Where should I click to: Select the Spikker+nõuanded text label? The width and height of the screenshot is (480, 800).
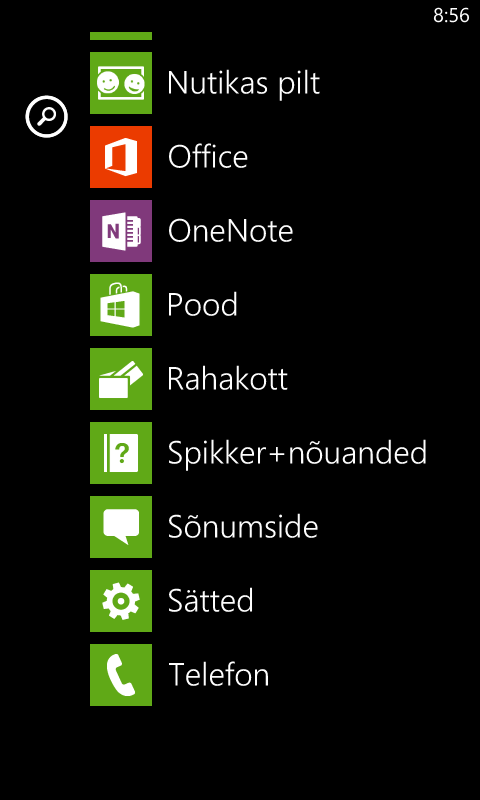[297, 452]
